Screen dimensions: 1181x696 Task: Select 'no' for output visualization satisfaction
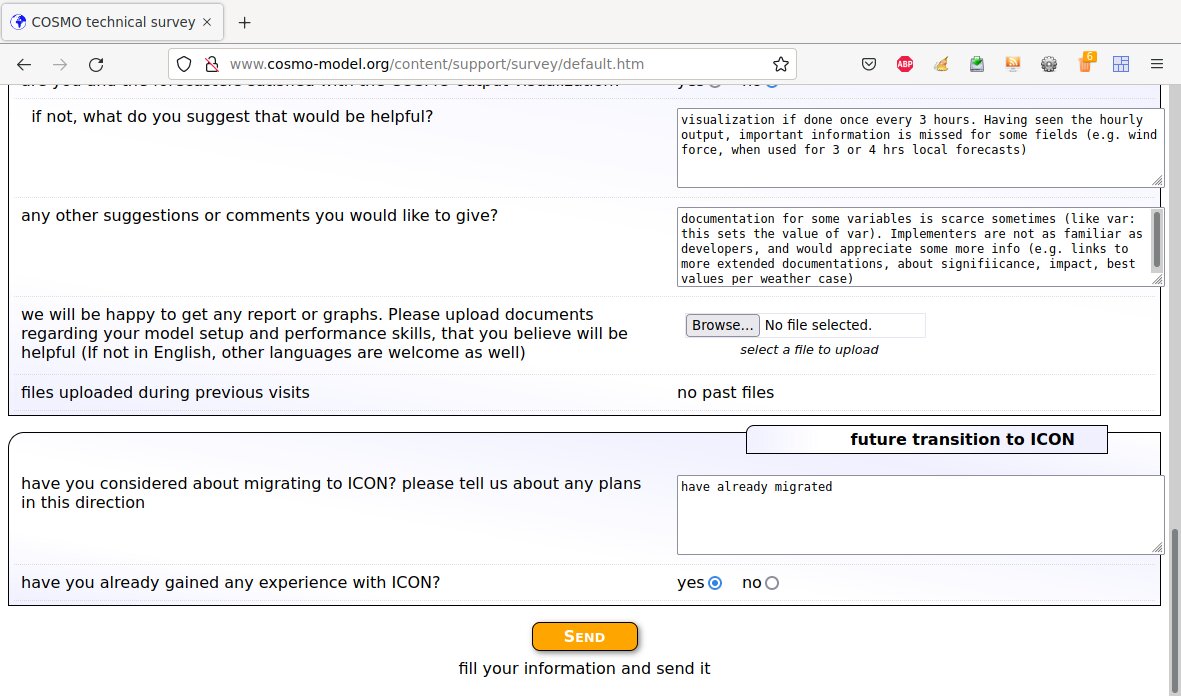coord(771,84)
